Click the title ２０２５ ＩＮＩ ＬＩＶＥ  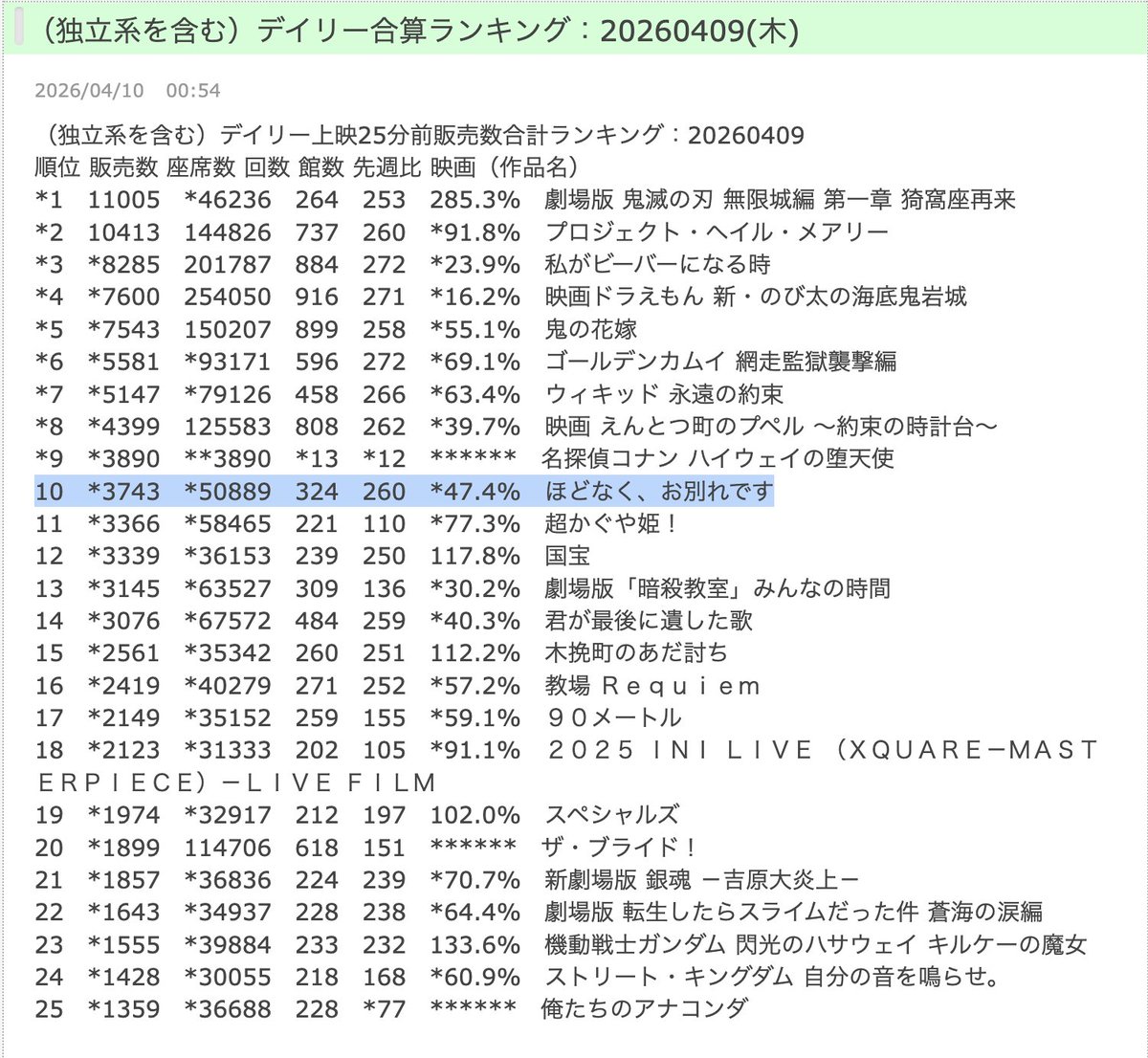tap(680, 751)
